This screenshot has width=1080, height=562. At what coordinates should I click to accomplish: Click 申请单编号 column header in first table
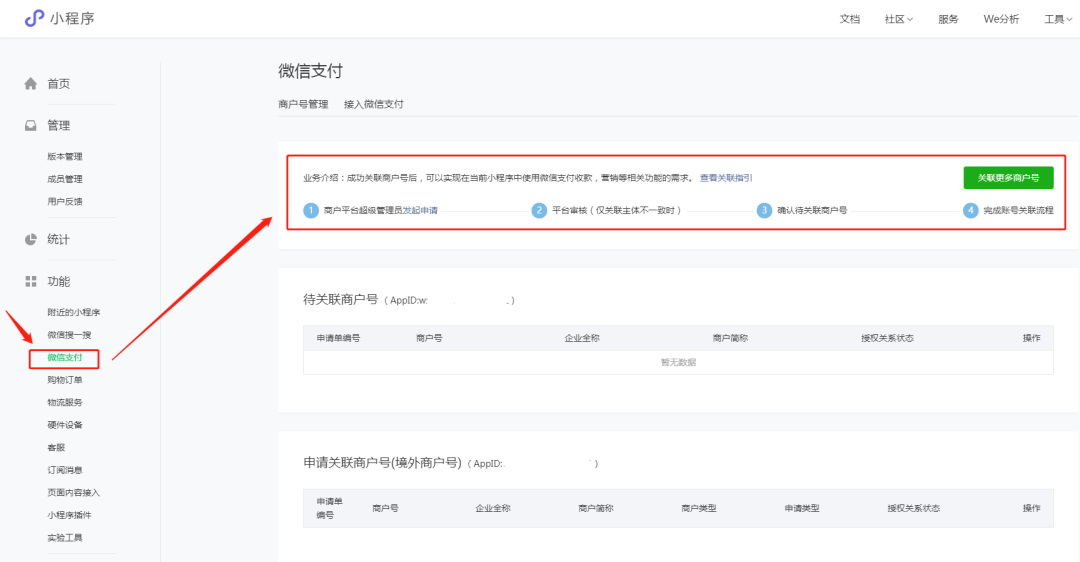[338, 338]
